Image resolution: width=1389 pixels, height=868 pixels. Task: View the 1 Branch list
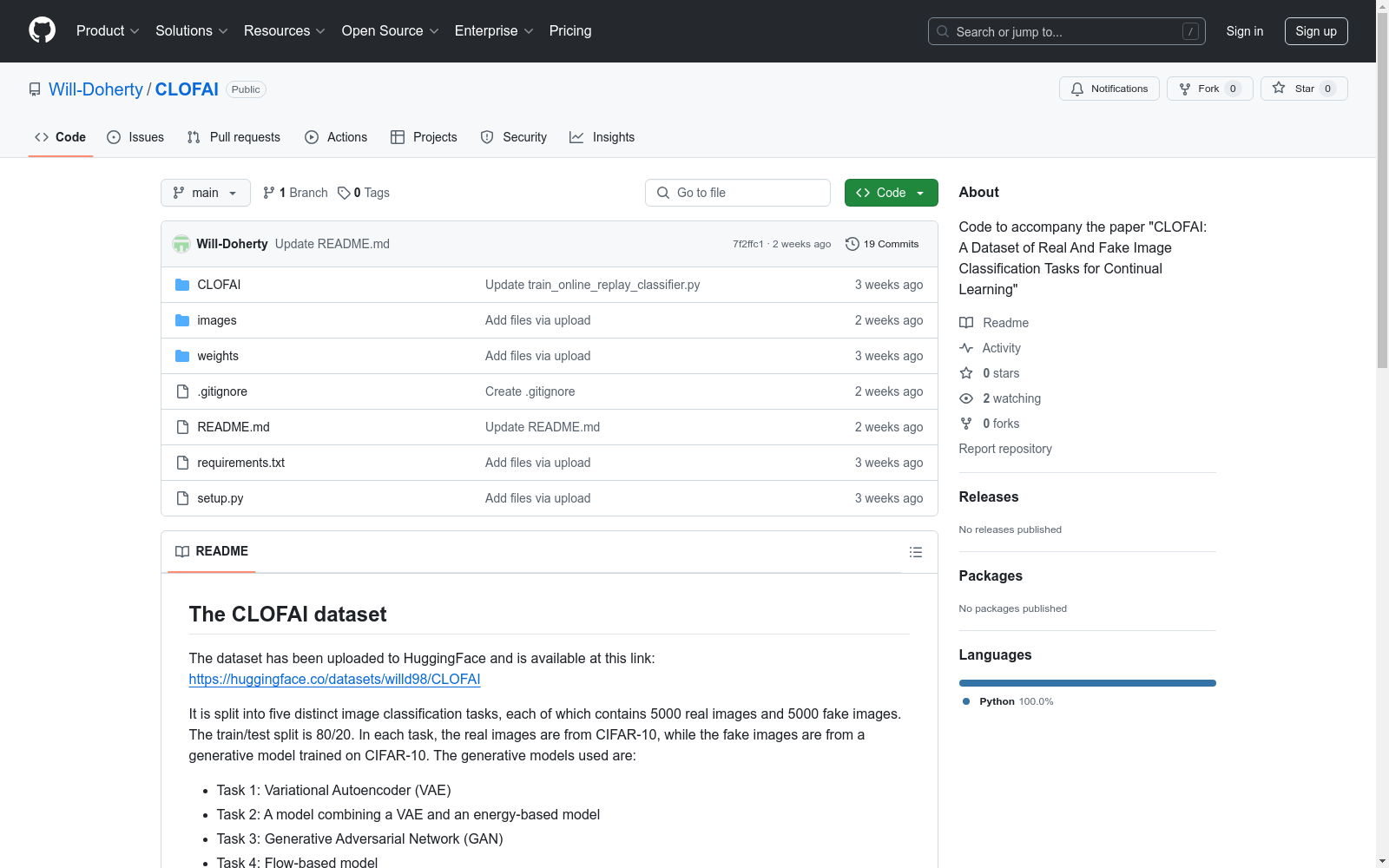pos(295,193)
